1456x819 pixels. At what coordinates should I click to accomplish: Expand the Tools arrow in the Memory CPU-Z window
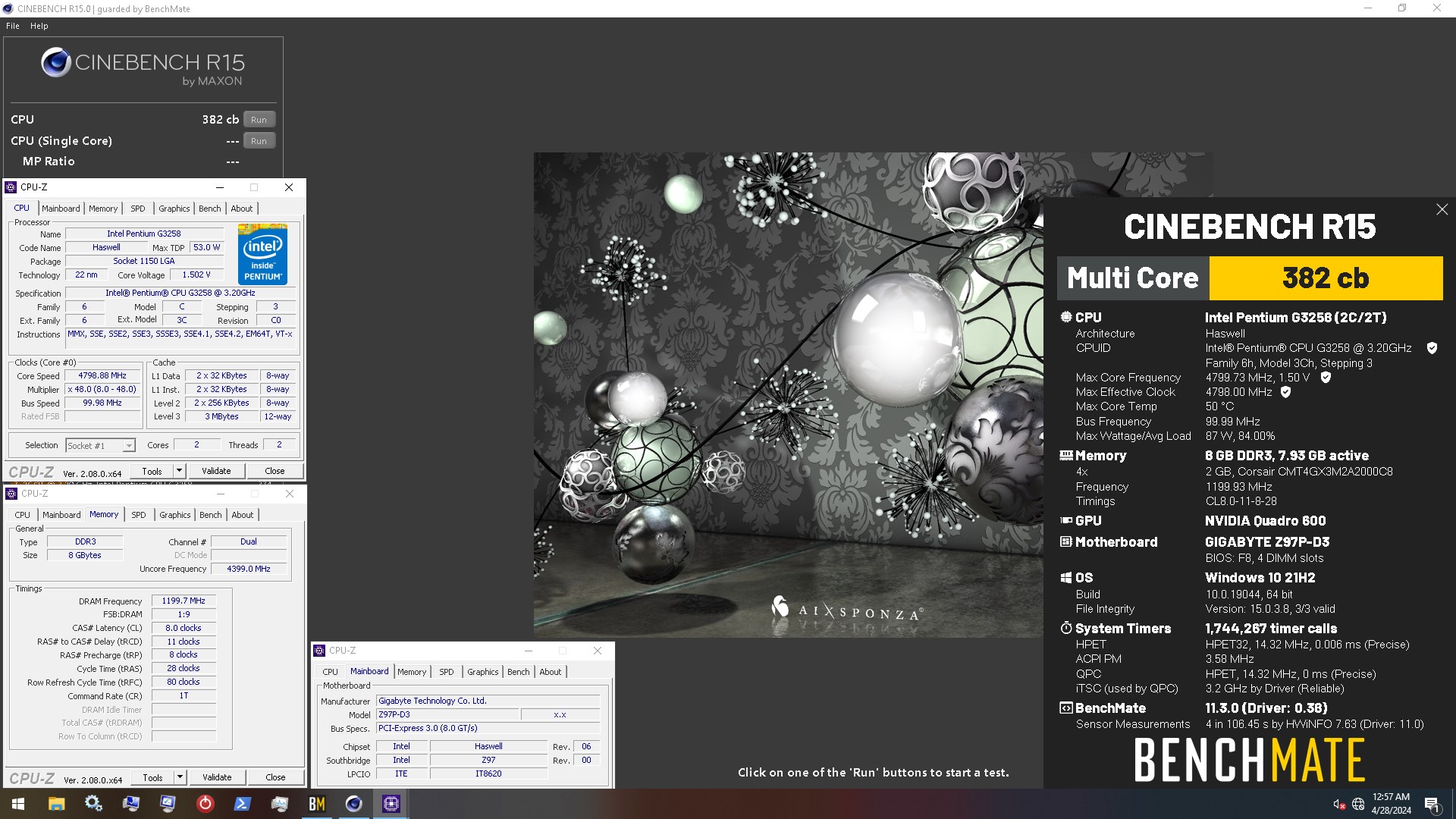180,777
